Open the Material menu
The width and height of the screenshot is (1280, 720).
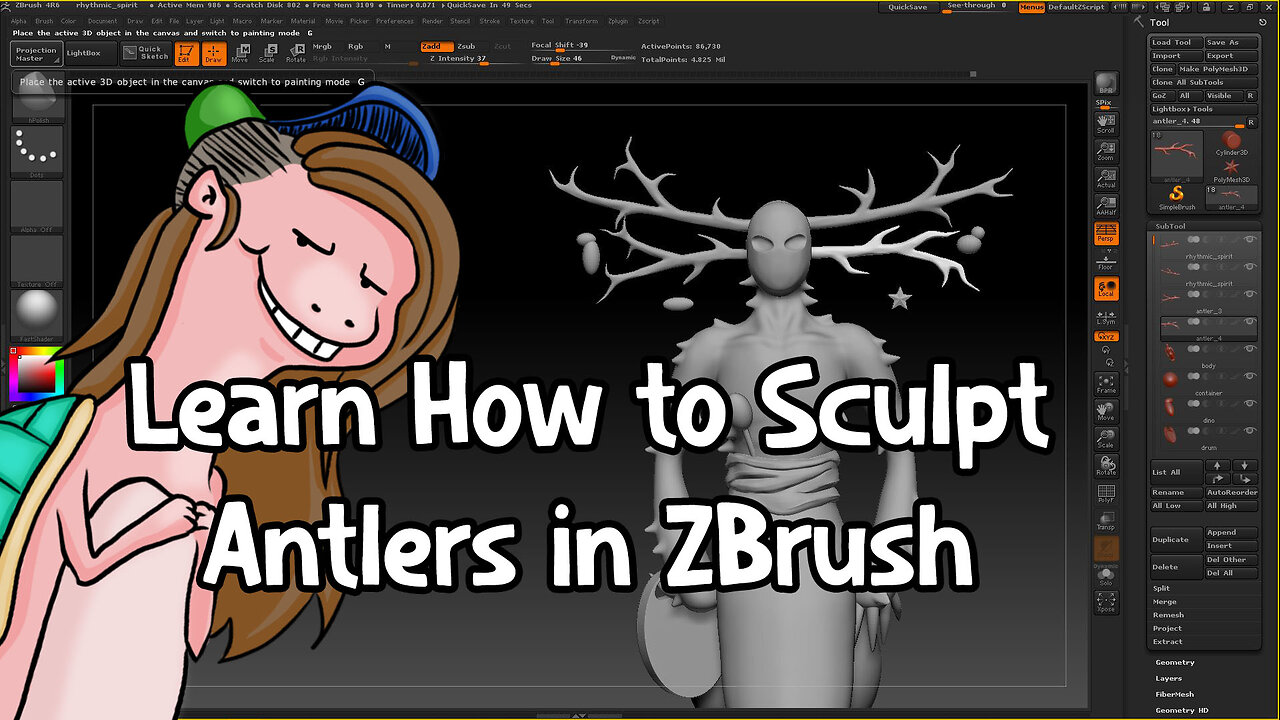point(303,21)
